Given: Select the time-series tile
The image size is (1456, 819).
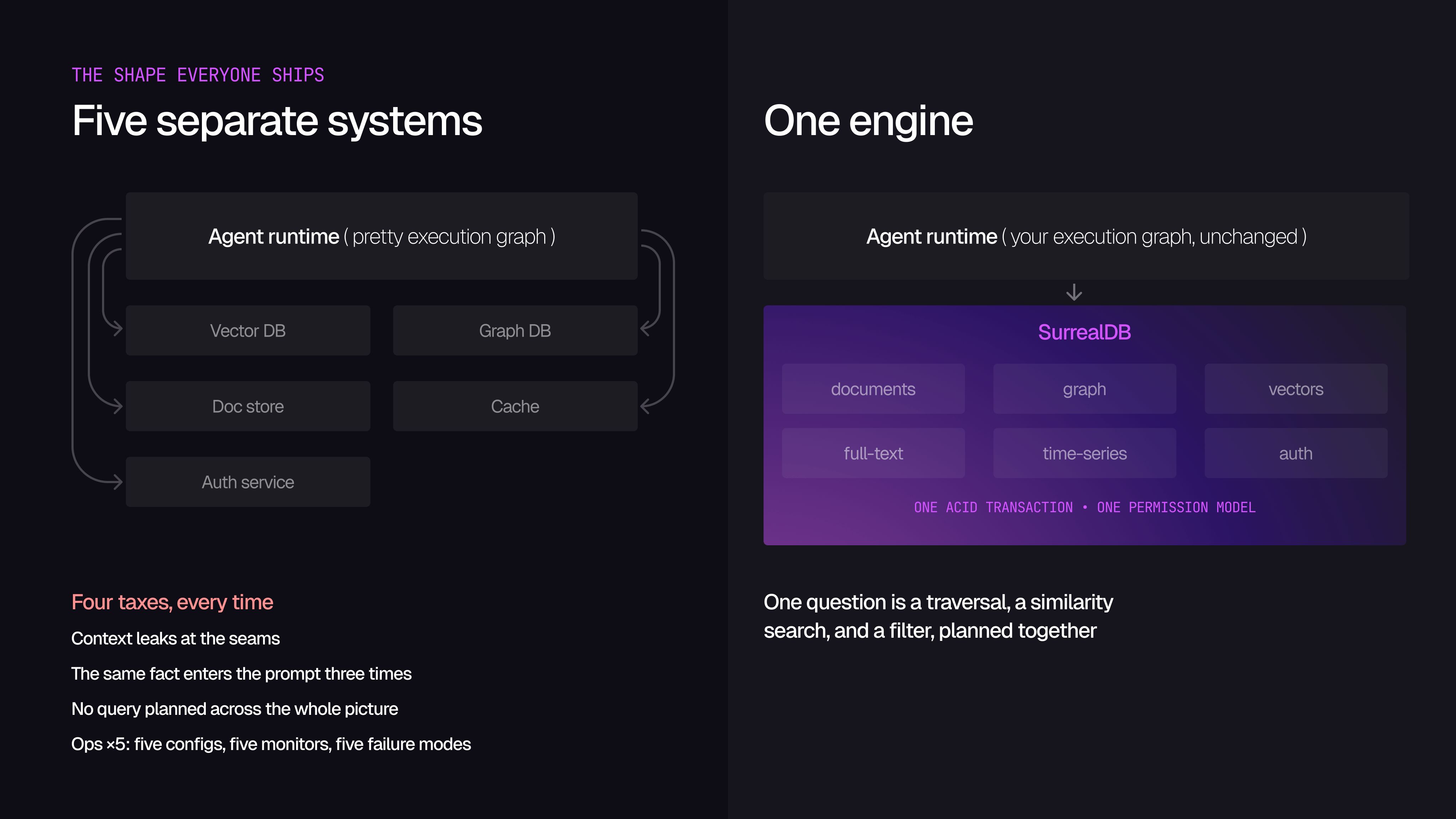Looking at the screenshot, I should (1085, 453).
